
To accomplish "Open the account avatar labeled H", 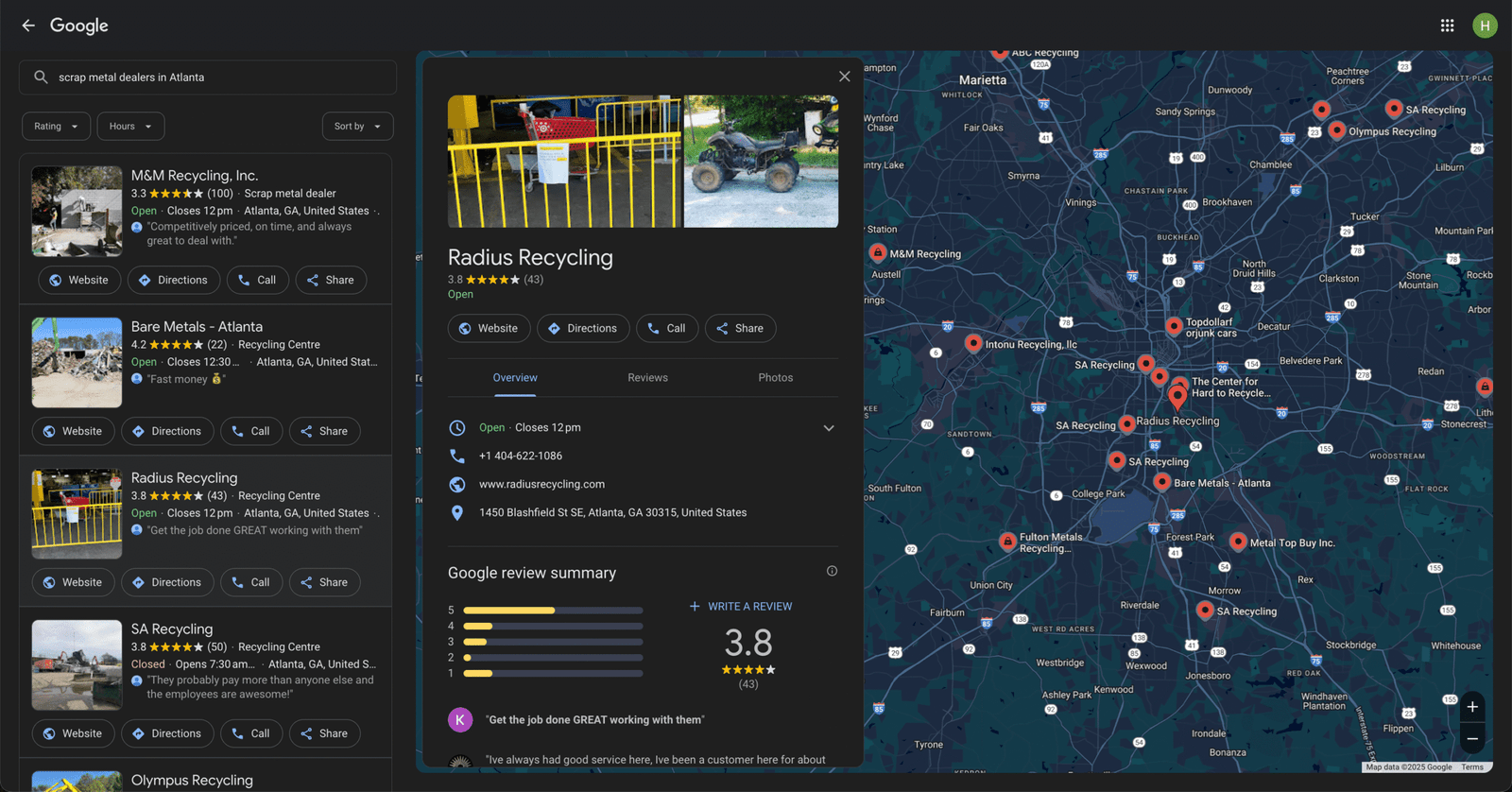I will (x=1485, y=26).
